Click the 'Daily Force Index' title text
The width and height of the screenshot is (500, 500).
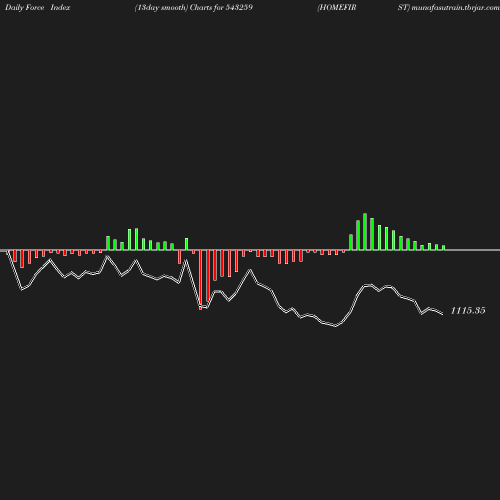37,7
